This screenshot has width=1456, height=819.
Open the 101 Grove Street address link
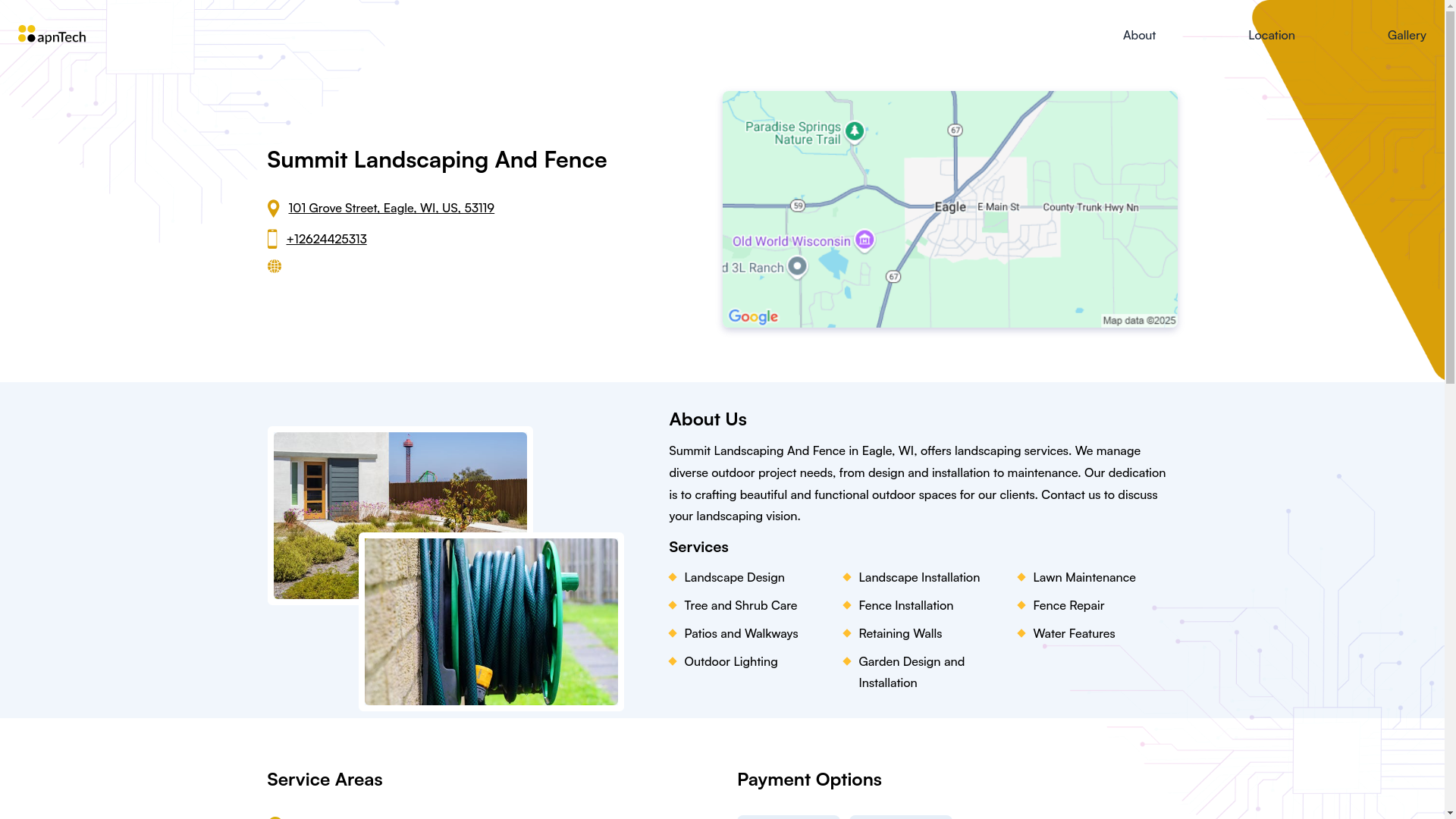point(391,208)
